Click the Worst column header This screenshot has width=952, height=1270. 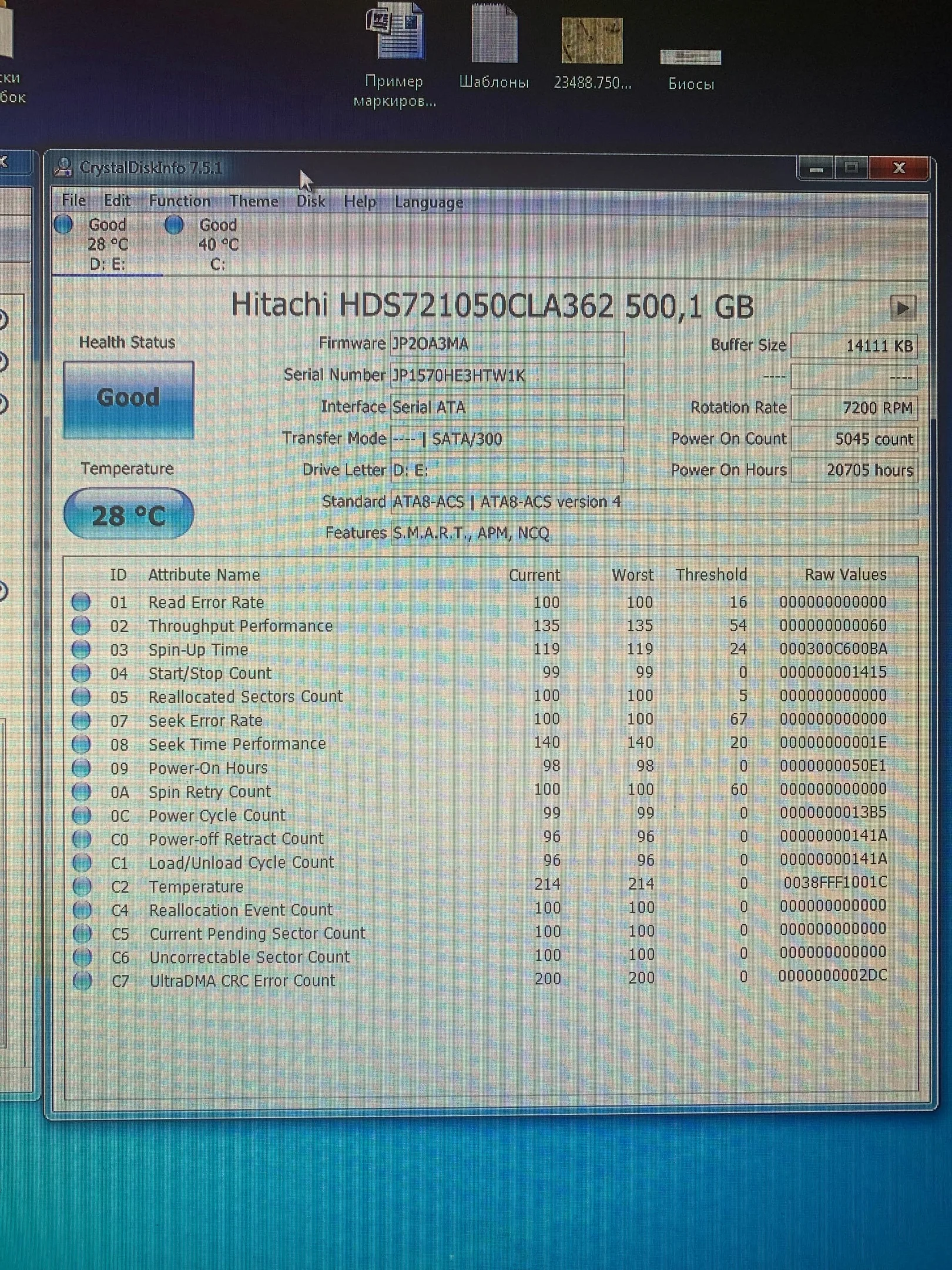[x=632, y=575]
